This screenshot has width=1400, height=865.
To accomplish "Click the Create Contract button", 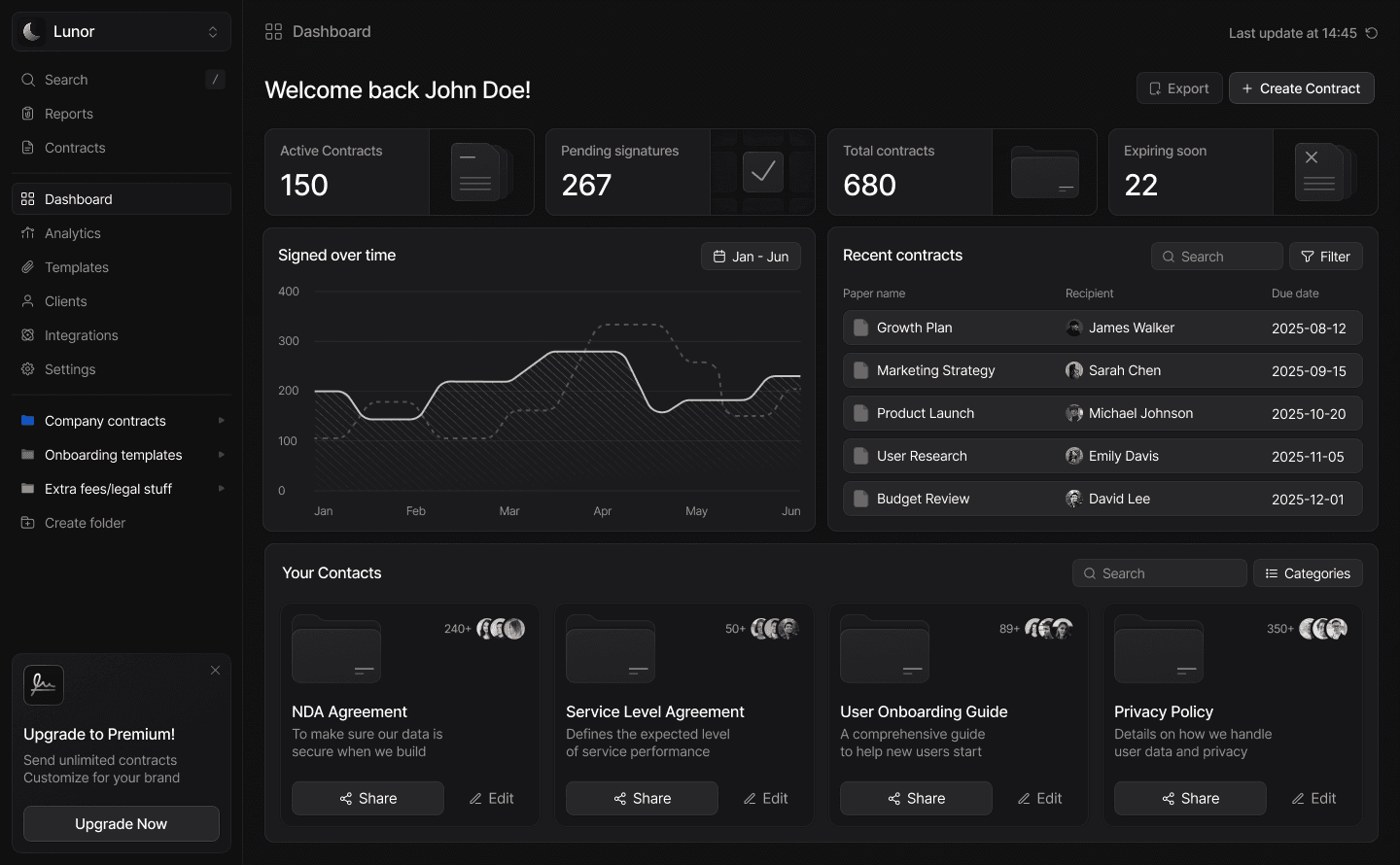I will (x=1302, y=88).
